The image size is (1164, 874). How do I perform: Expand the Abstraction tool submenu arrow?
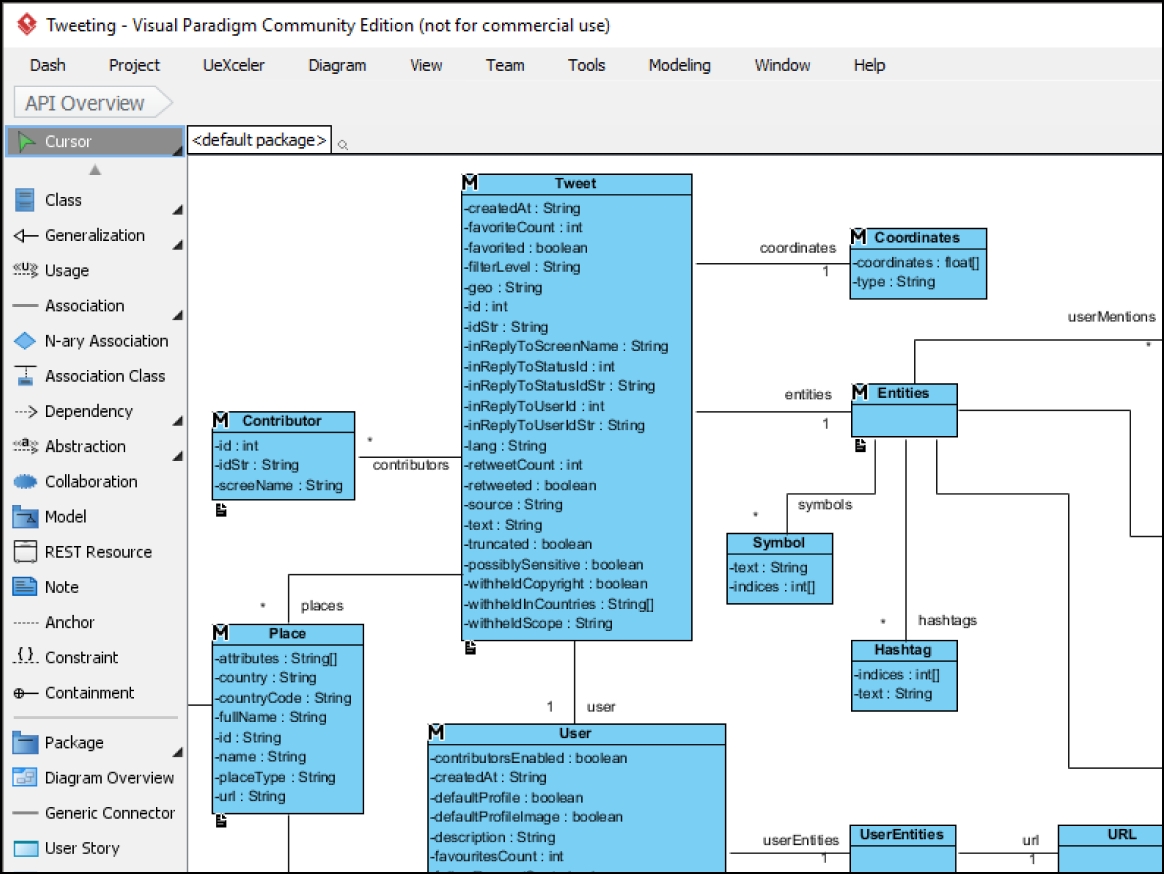[177, 456]
